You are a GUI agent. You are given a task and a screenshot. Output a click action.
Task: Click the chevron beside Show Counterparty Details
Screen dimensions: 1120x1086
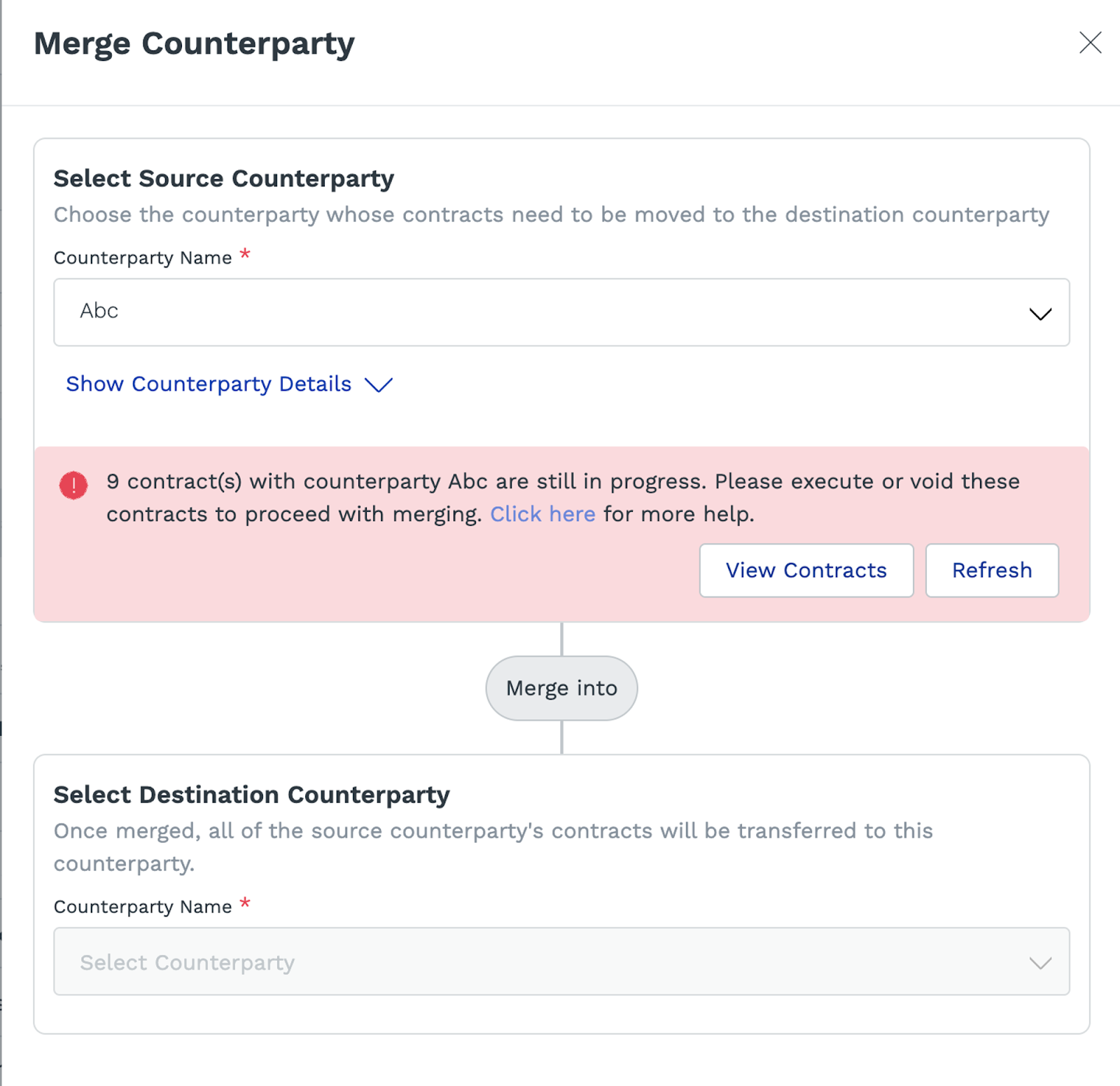tap(379, 385)
